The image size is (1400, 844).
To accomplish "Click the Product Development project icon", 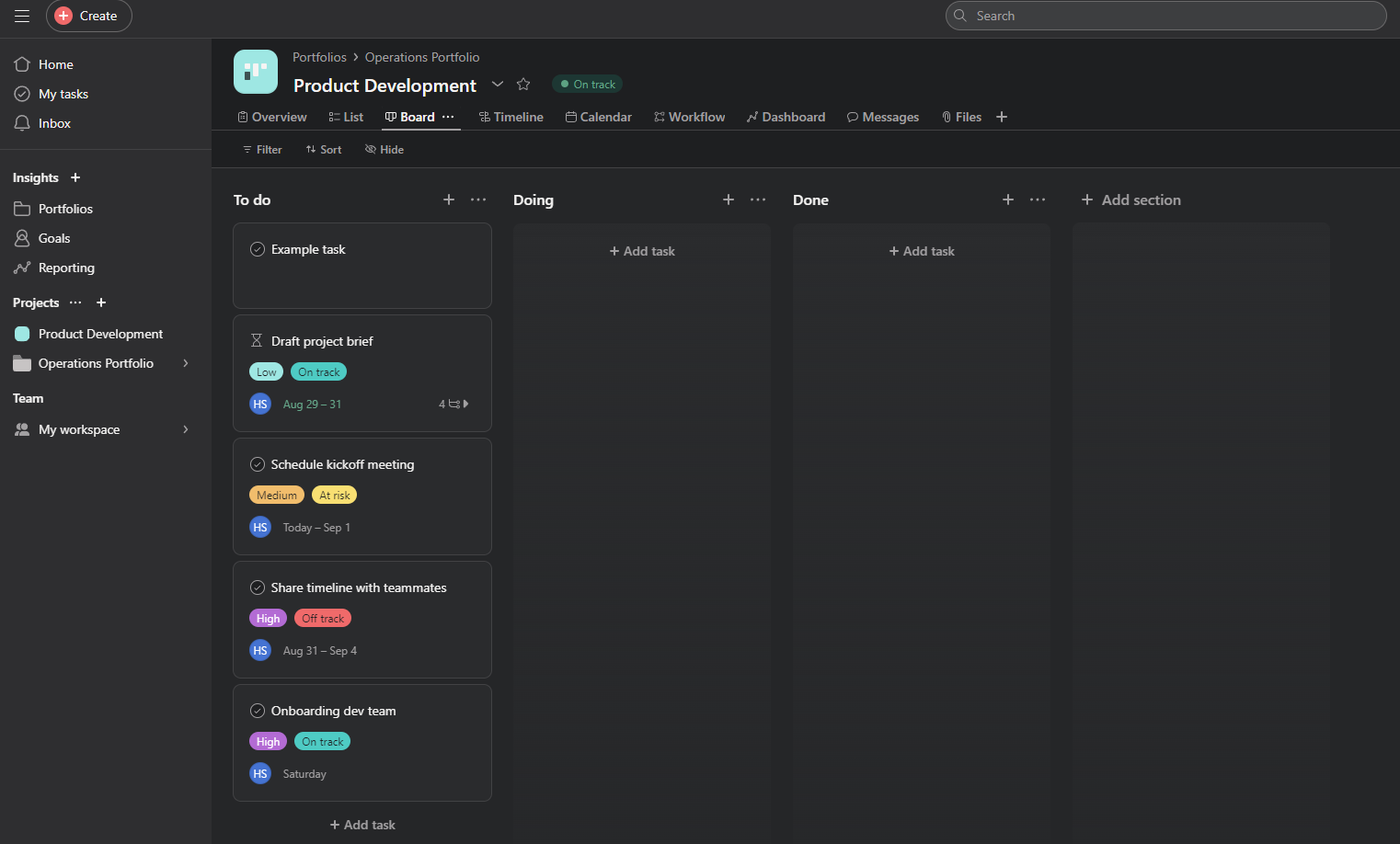I will click(256, 72).
